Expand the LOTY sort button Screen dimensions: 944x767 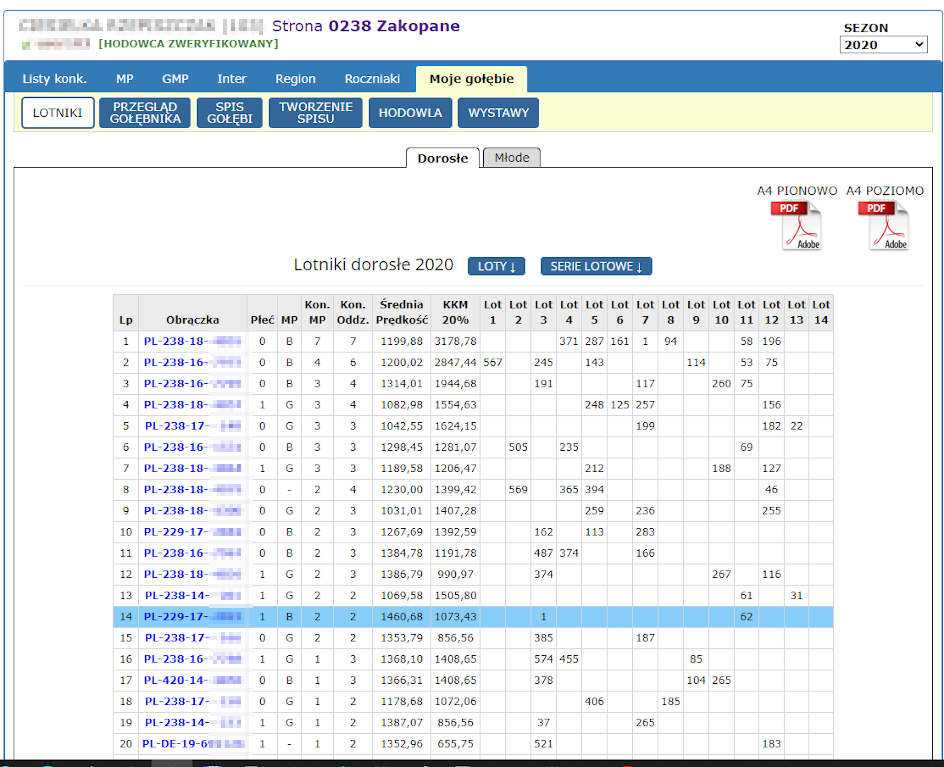coord(496,266)
